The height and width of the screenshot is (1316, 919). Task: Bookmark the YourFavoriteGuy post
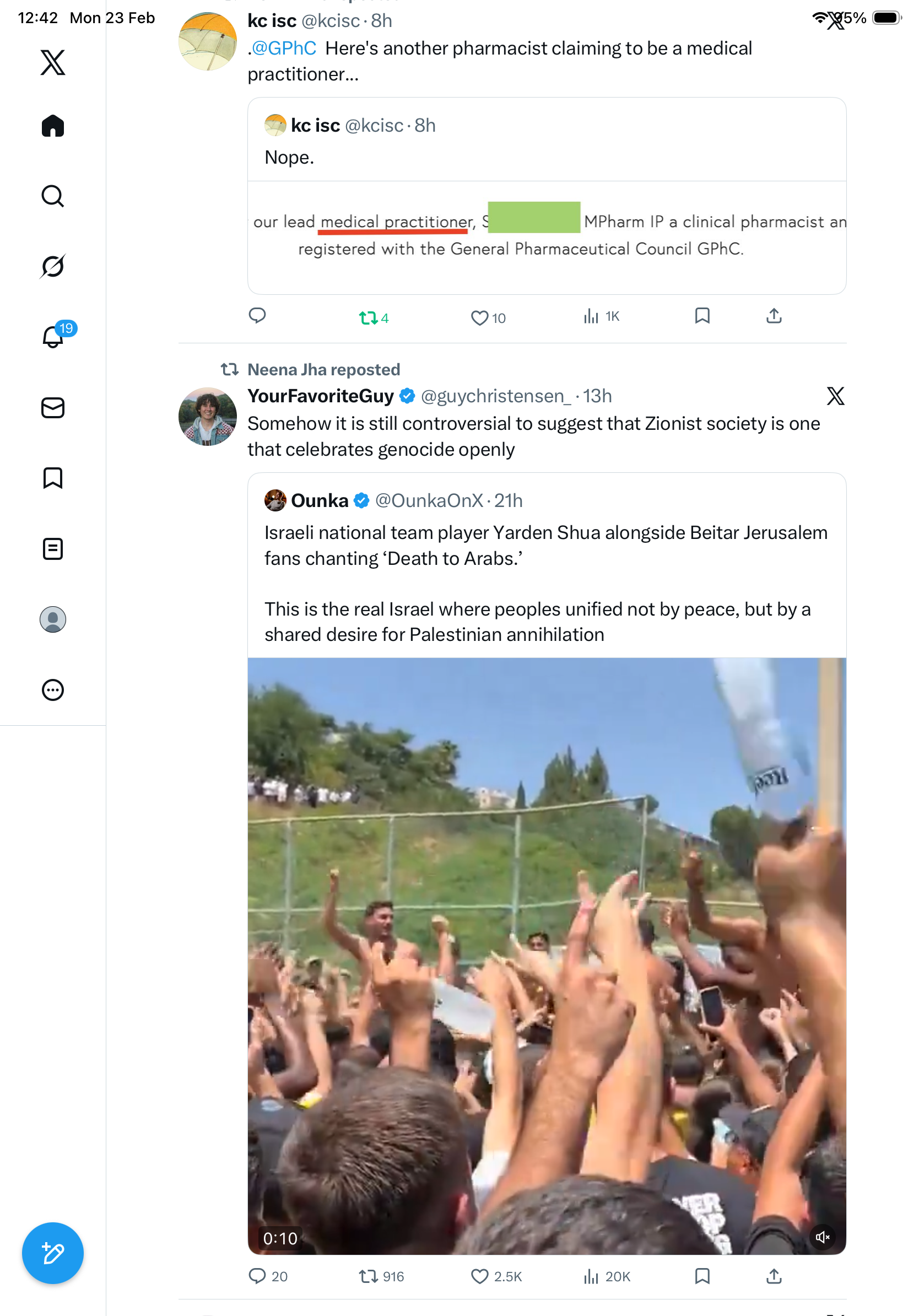[702, 1276]
